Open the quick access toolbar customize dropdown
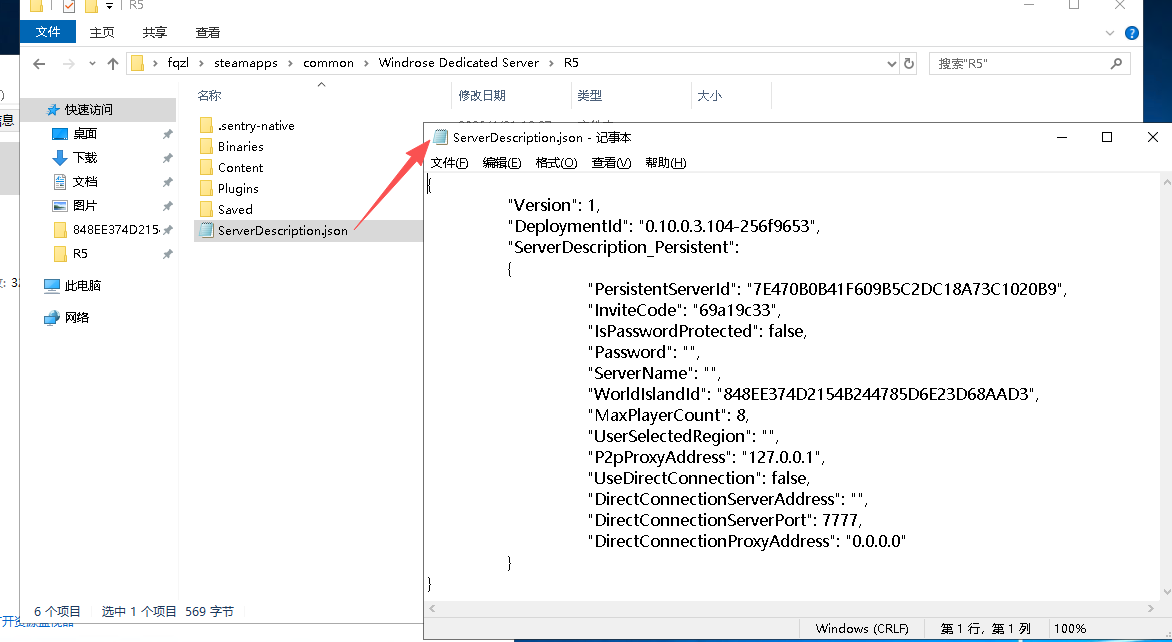The width and height of the screenshot is (1172, 642). [x=109, y=6]
